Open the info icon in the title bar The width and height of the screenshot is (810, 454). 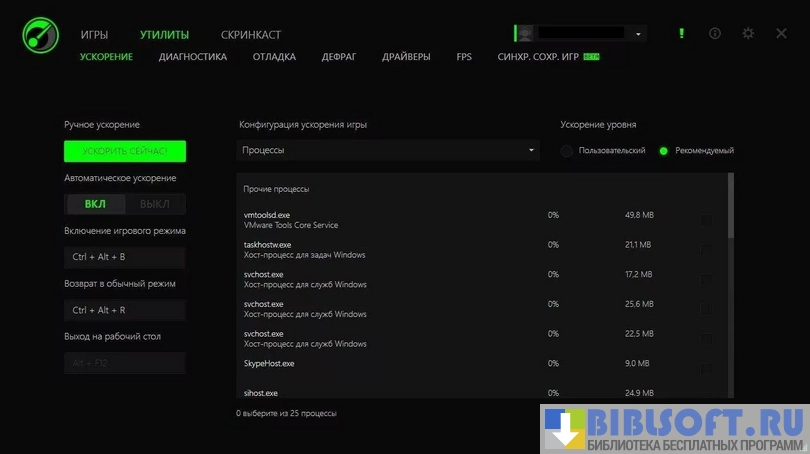click(714, 33)
